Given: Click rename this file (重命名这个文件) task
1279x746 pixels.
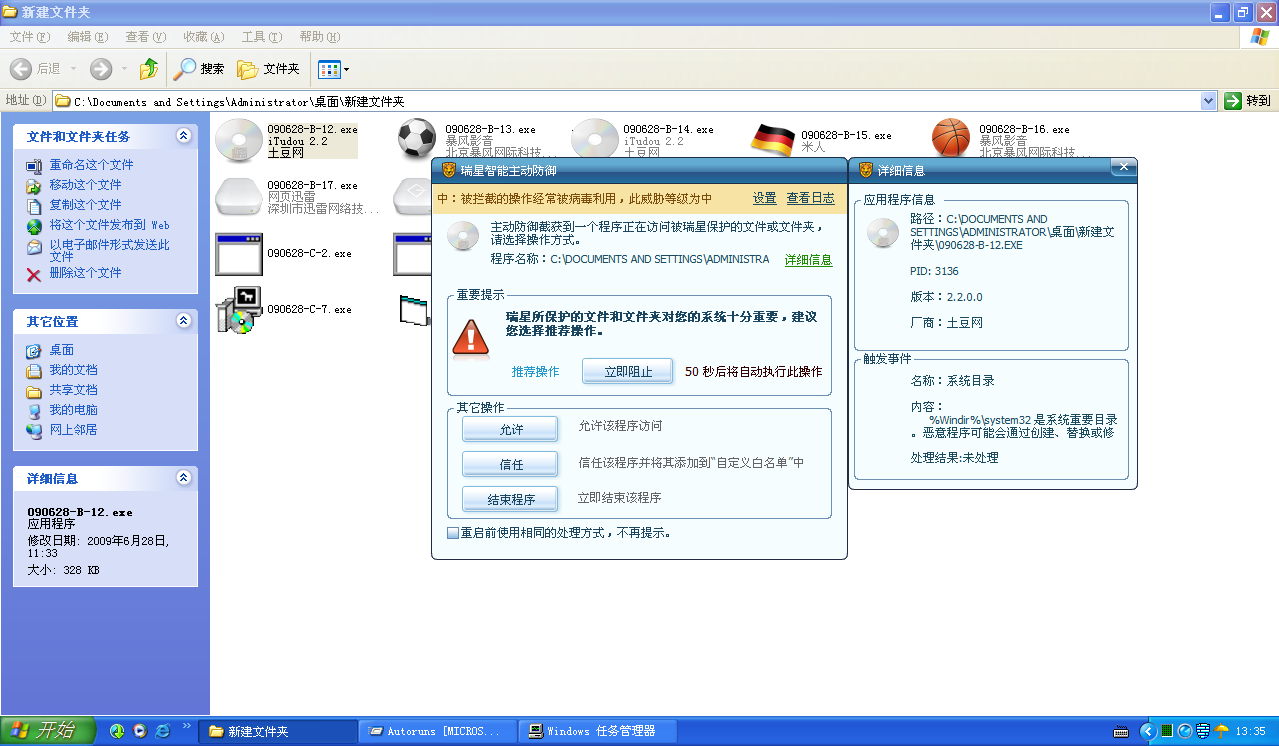Looking at the screenshot, I should click(91, 165).
